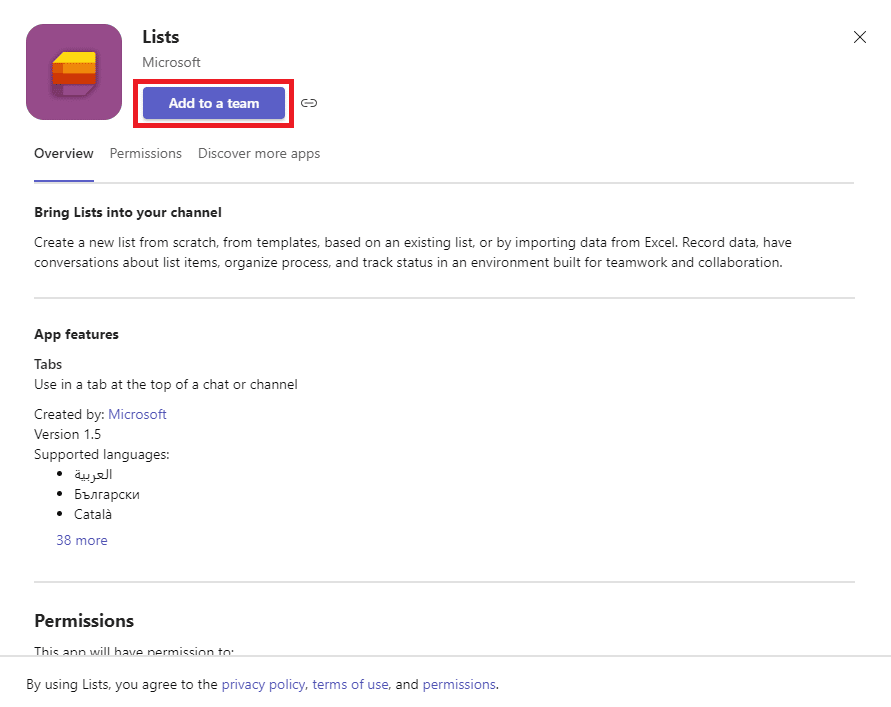
Task: Click the Català language entry
Action: click(93, 514)
